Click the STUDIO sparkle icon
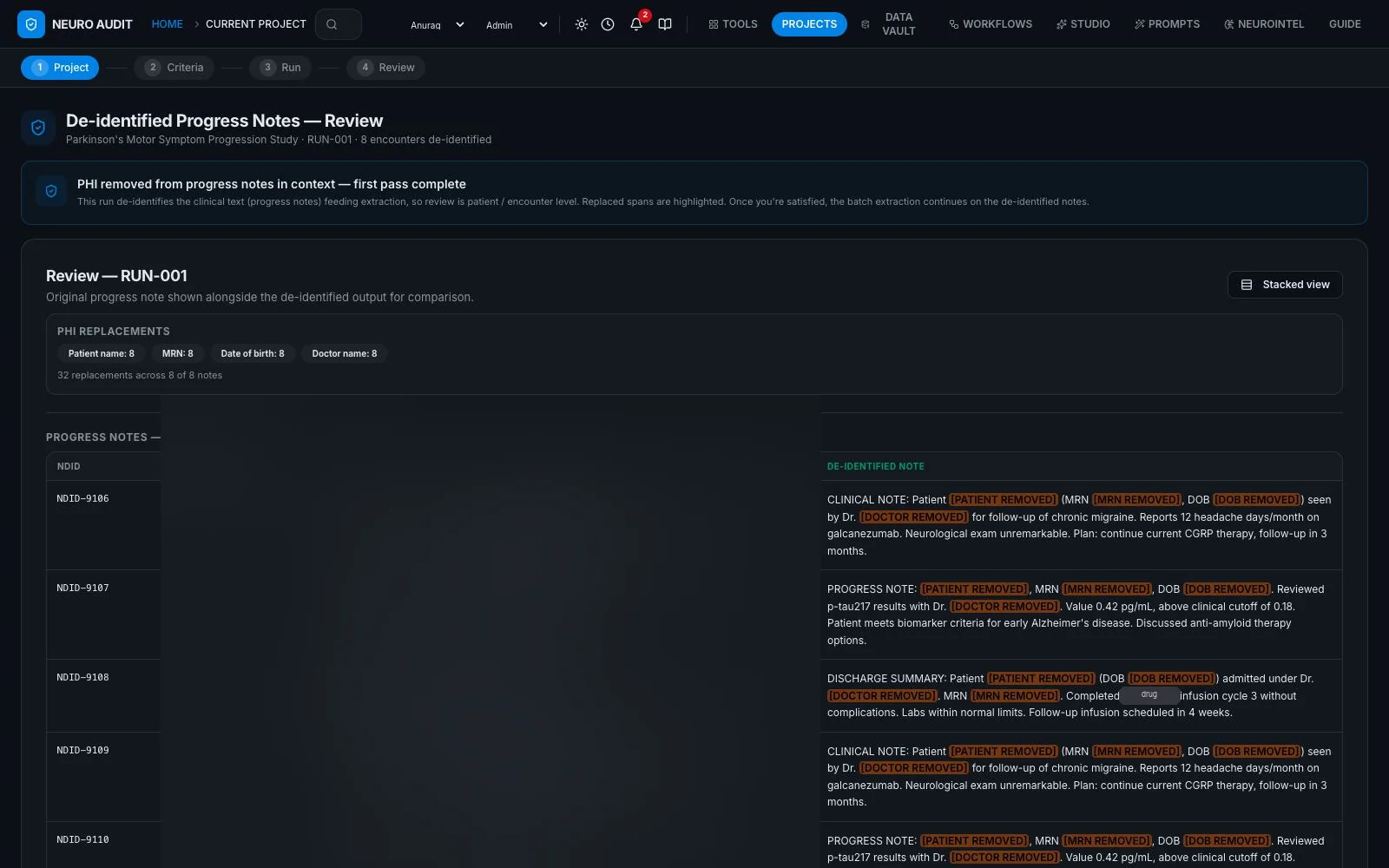 pos(1061,24)
